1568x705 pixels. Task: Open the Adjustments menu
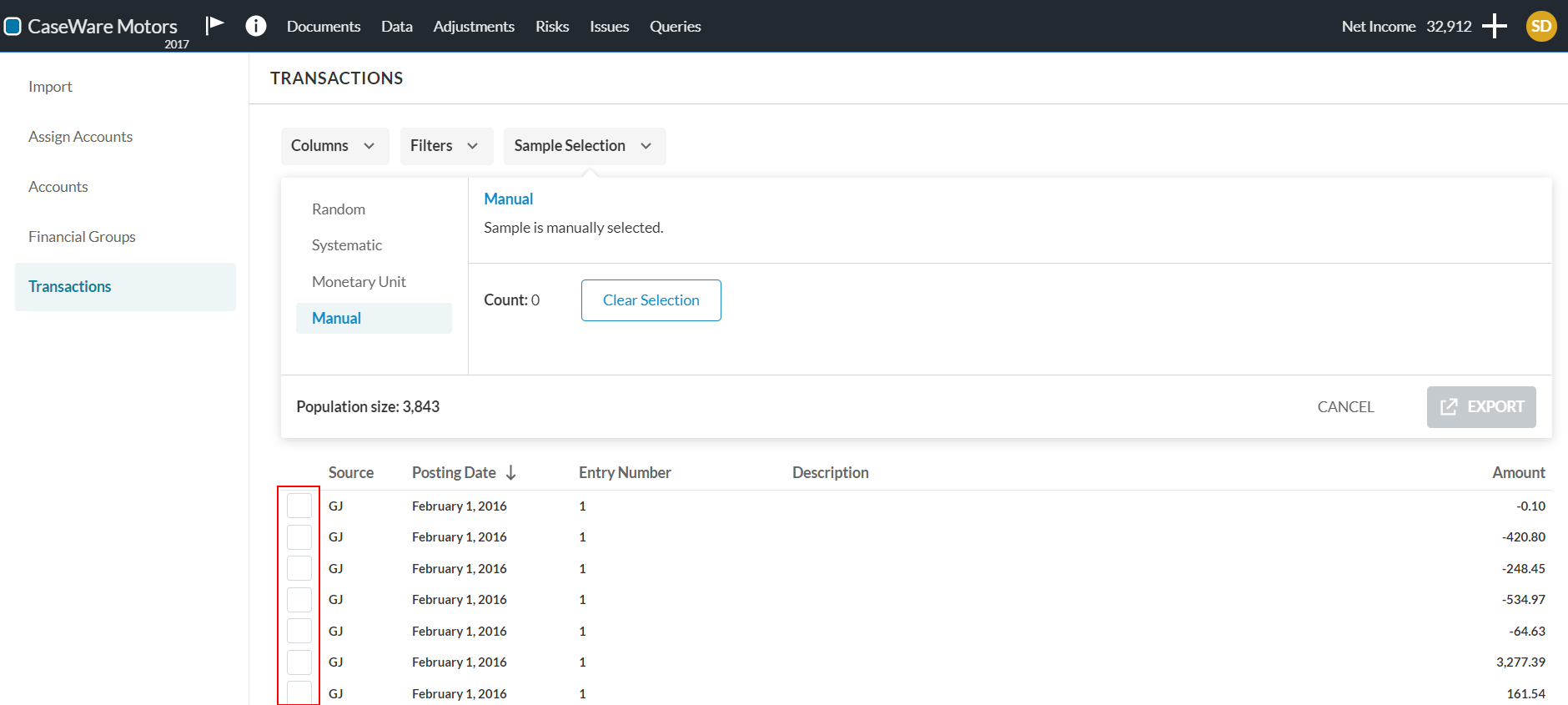point(473,27)
